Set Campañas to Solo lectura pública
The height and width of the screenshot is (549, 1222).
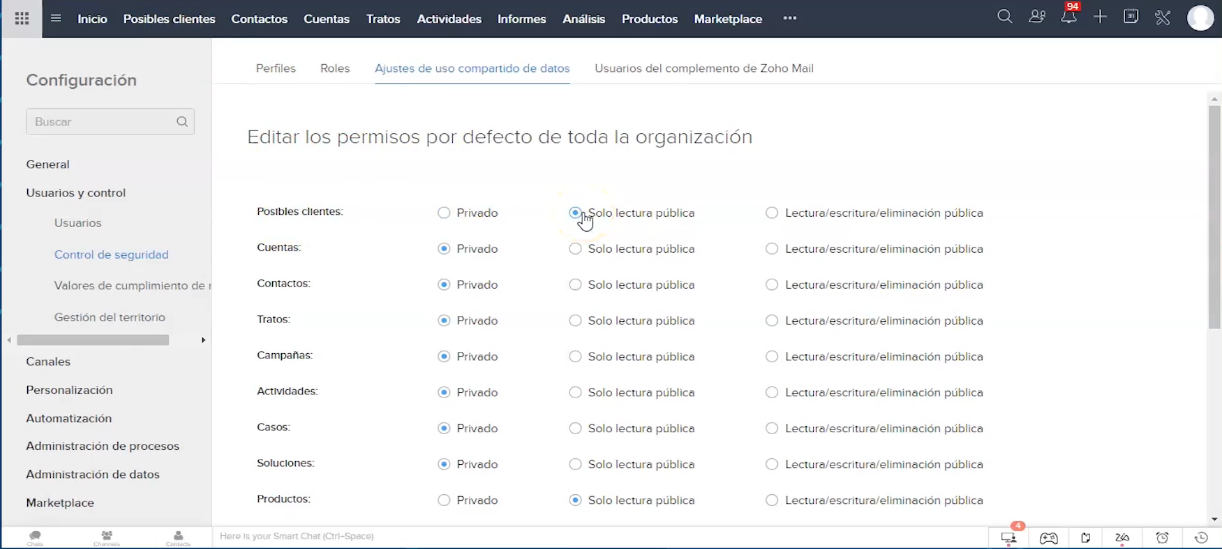point(575,357)
